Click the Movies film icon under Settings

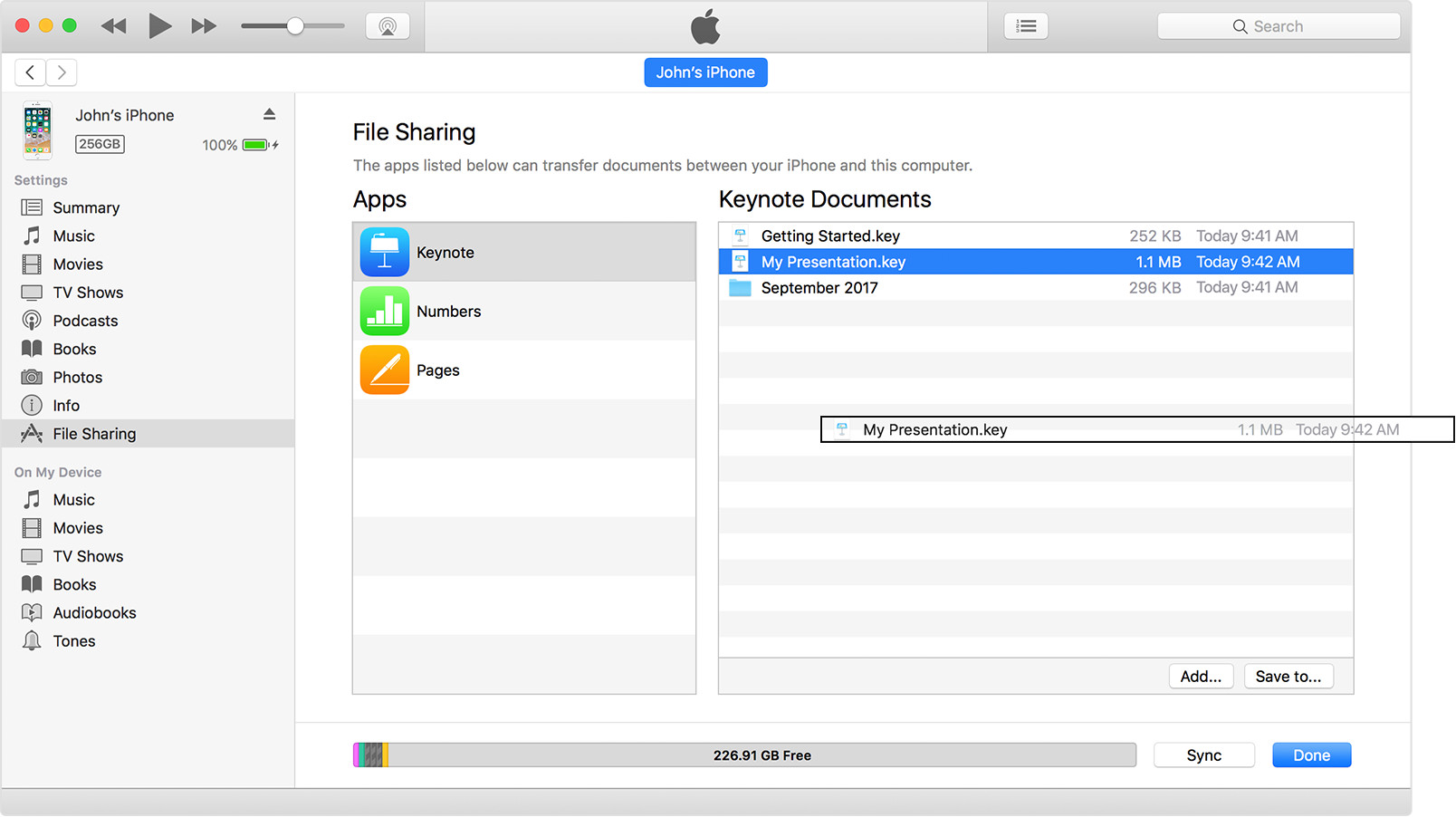pos(32,264)
